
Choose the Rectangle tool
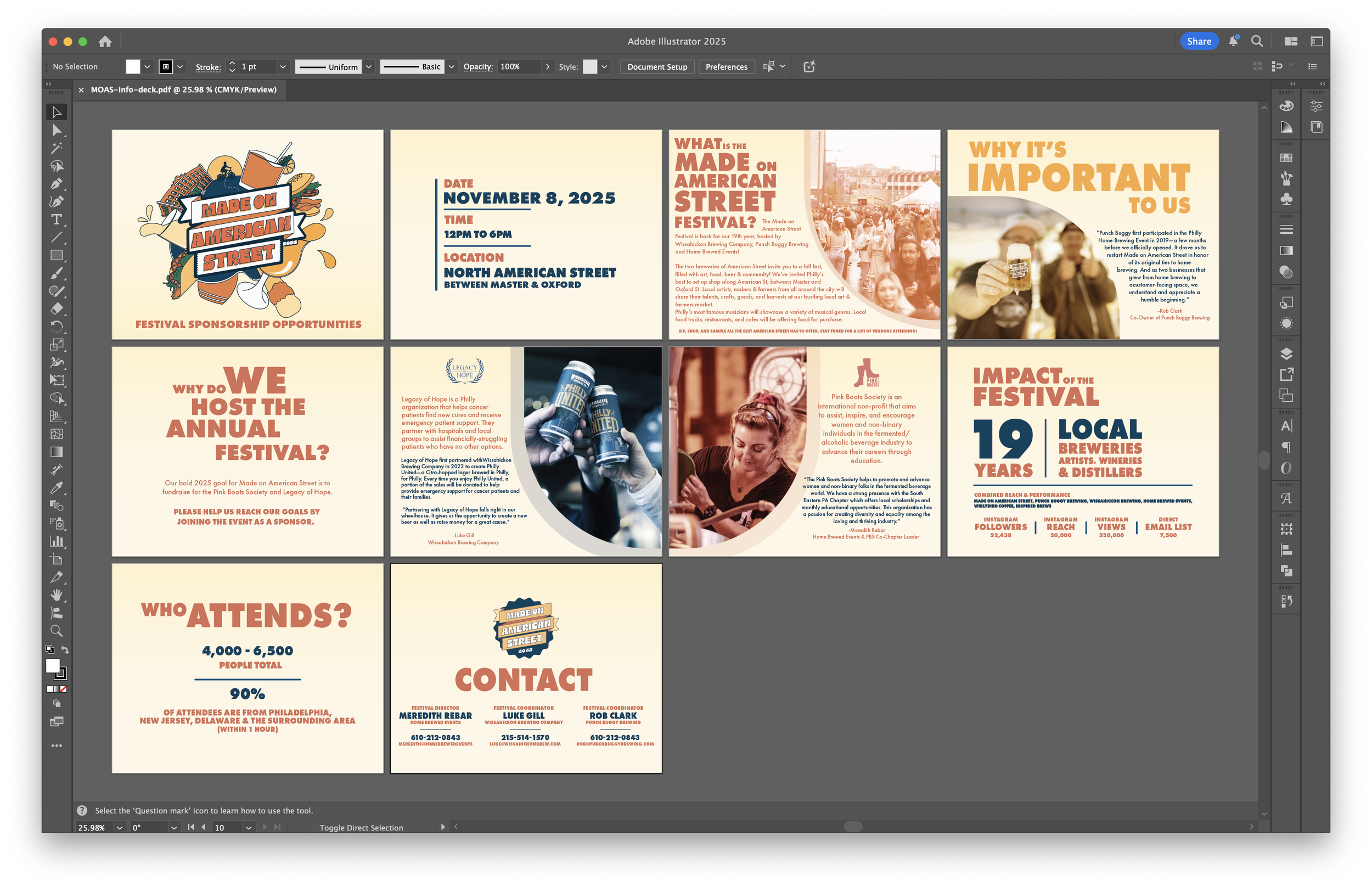[57, 255]
